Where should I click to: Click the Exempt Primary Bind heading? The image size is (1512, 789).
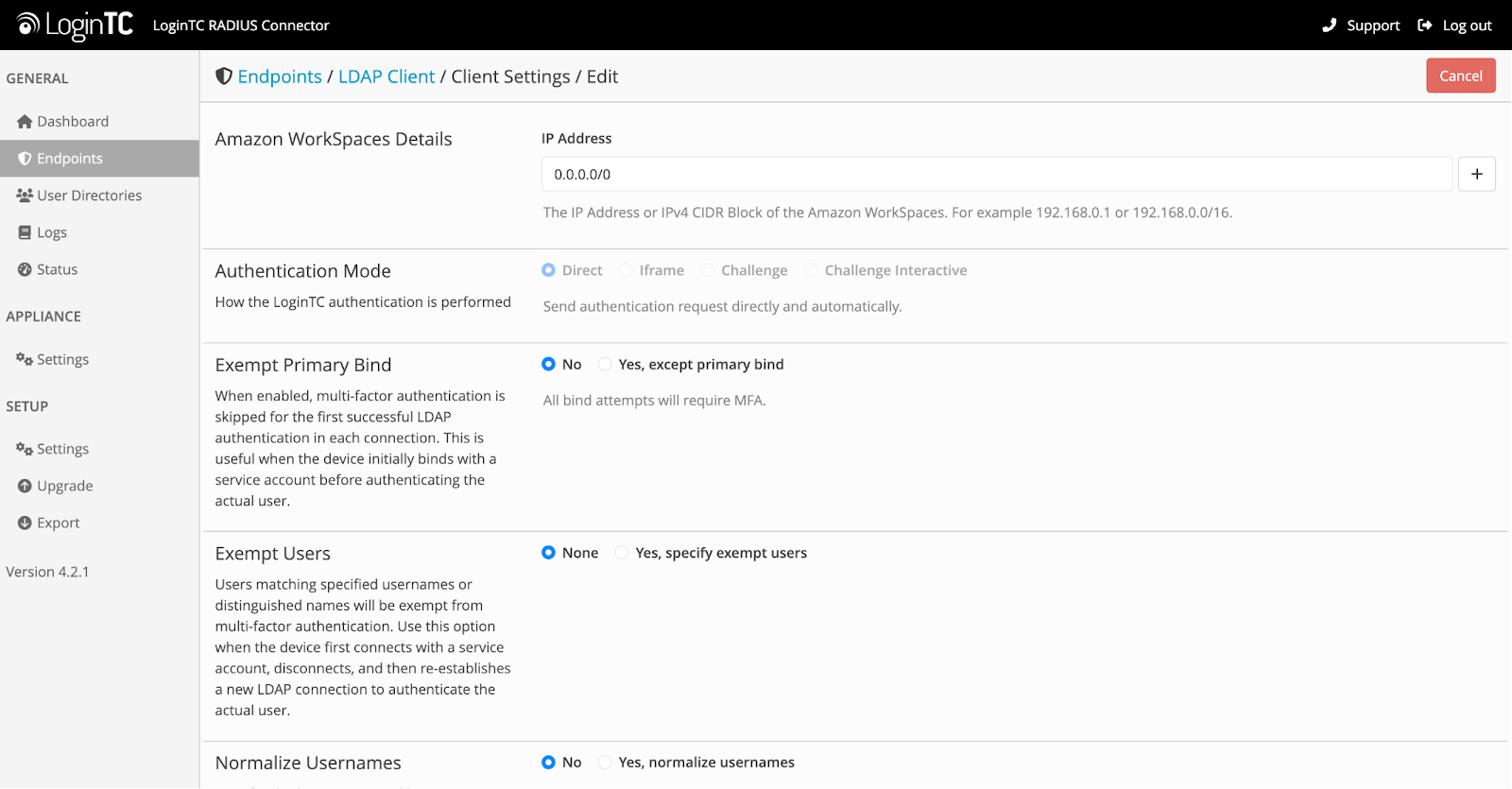[302, 365]
